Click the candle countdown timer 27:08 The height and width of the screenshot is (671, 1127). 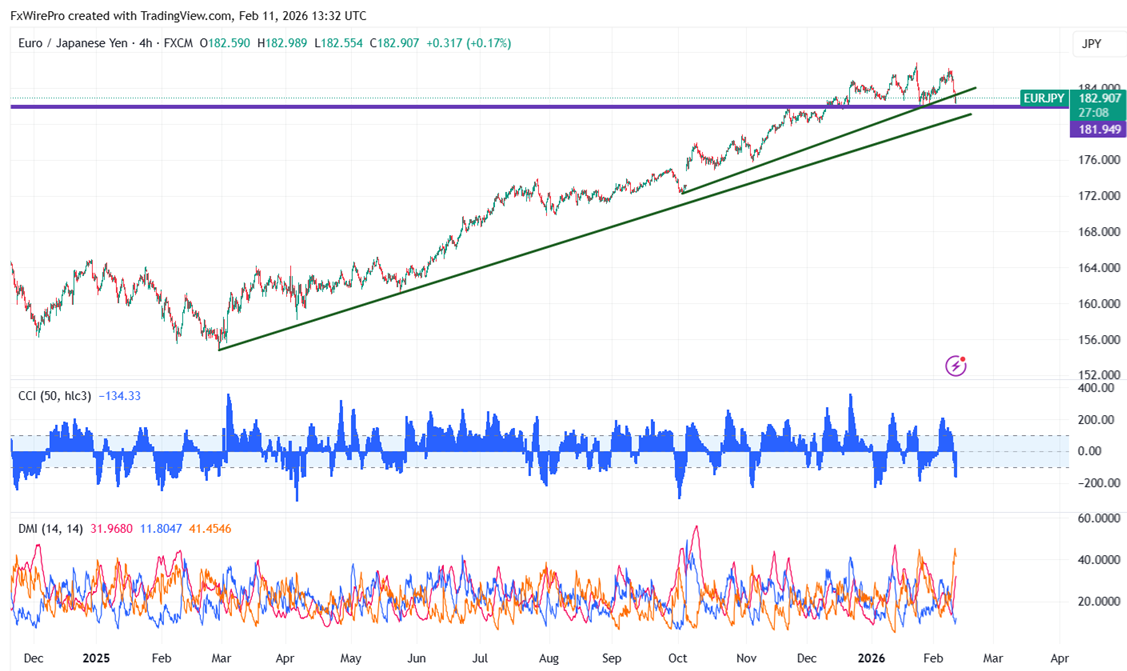tap(1092, 113)
